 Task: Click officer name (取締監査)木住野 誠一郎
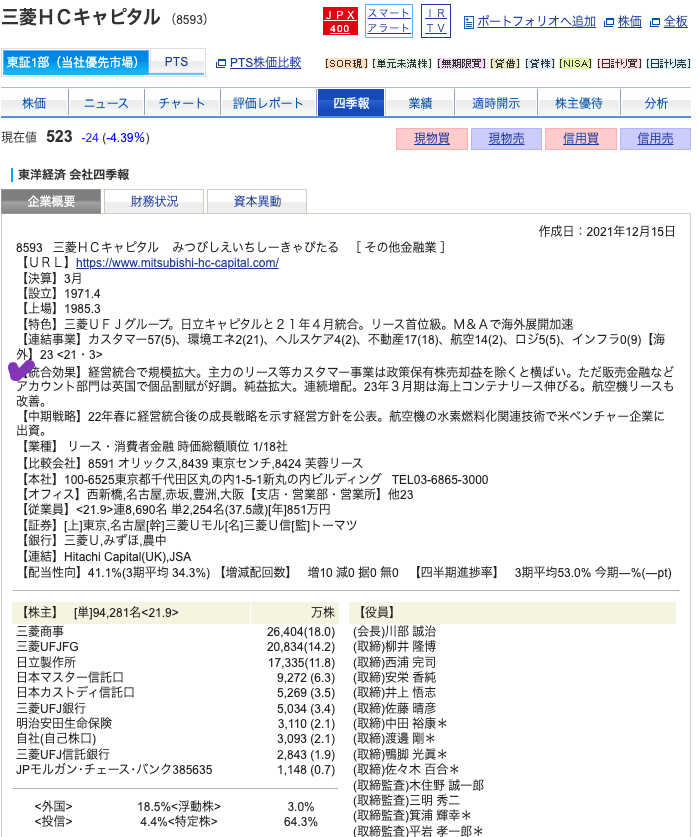[x=418, y=785]
